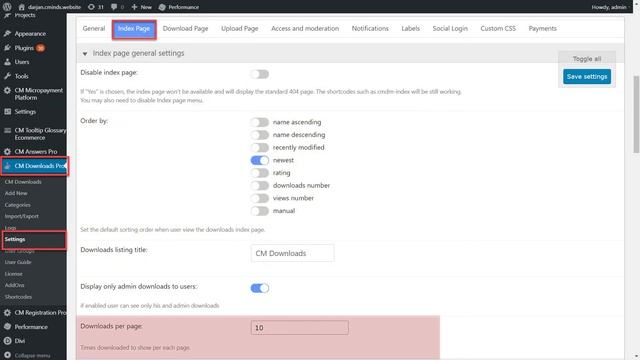Click the Performance icon in sidebar

(7, 327)
